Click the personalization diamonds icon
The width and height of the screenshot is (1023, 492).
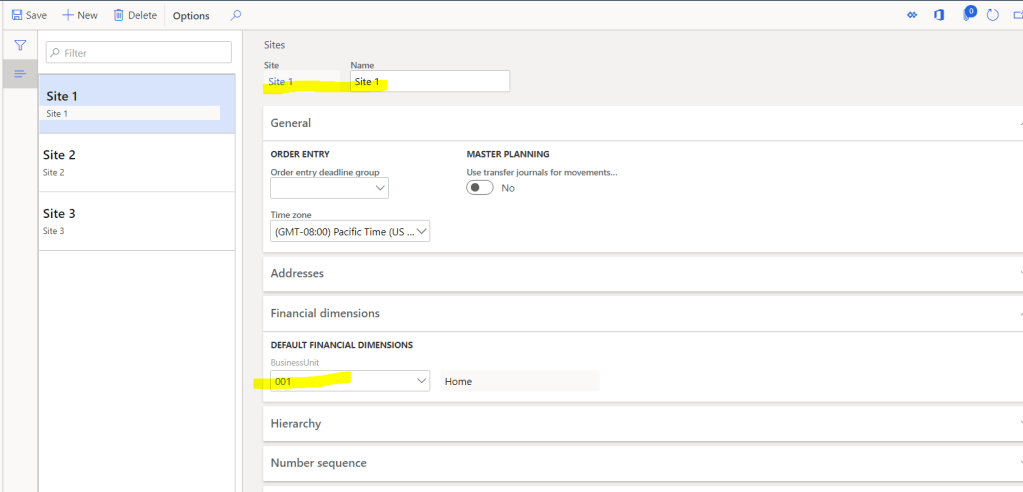click(x=912, y=15)
